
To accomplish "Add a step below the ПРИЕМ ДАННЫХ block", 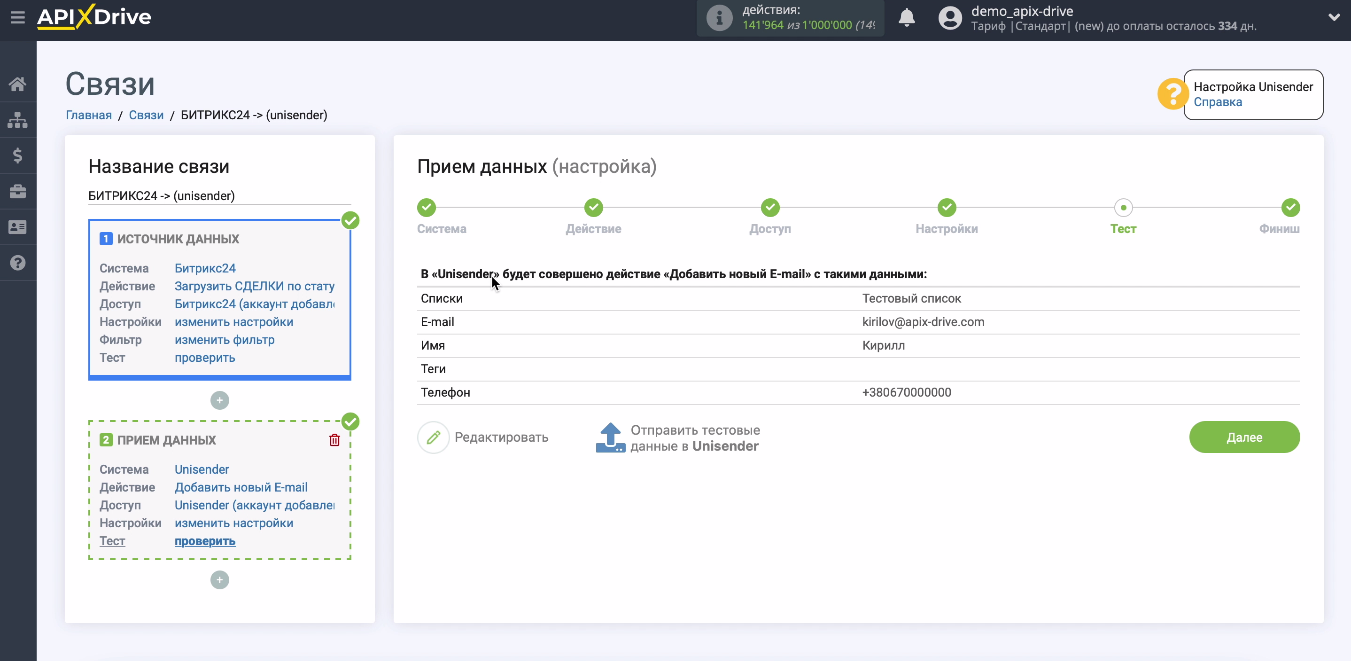I will tap(220, 580).
